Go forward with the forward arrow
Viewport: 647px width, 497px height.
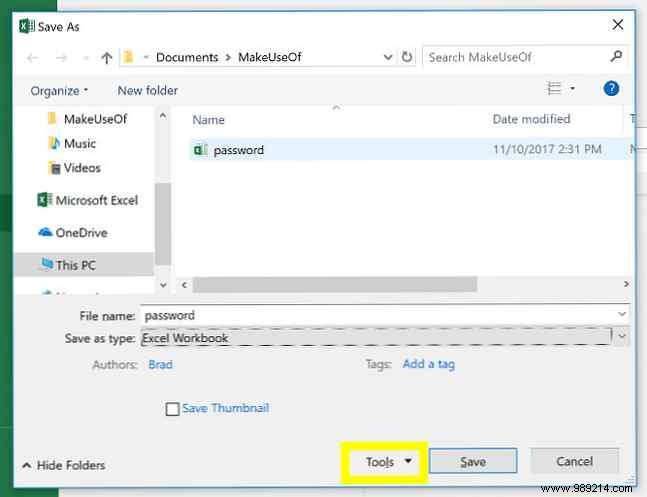point(61,57)
